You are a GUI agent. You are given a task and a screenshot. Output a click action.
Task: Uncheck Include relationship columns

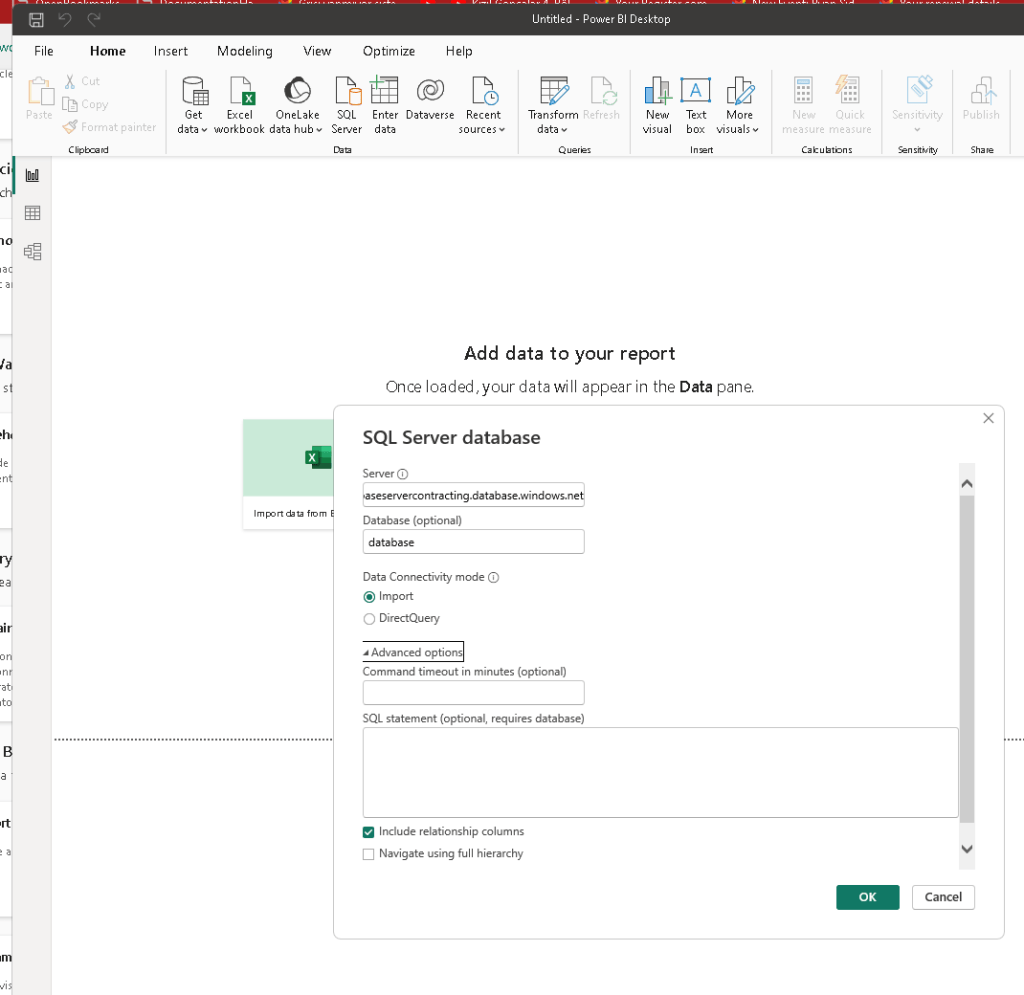pos(368,832)
